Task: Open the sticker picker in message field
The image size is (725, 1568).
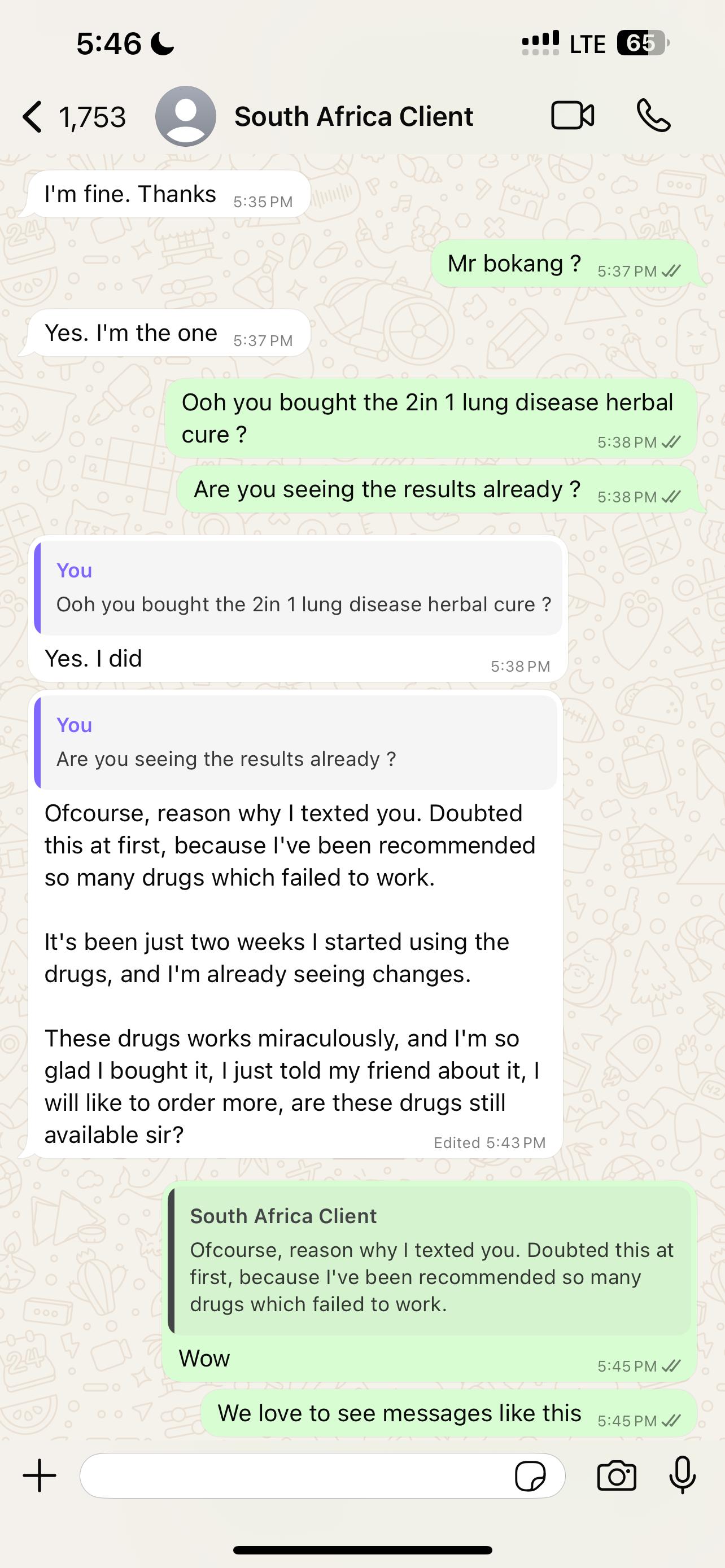Action: tap(530, 1476)
